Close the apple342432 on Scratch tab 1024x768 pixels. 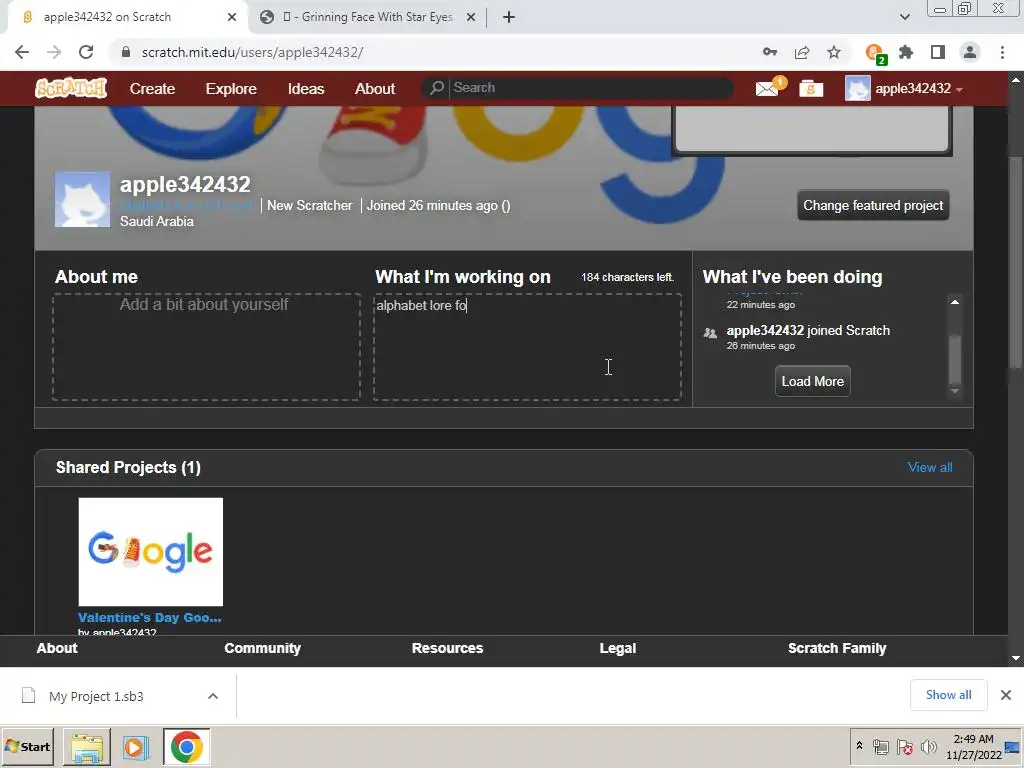232,17
